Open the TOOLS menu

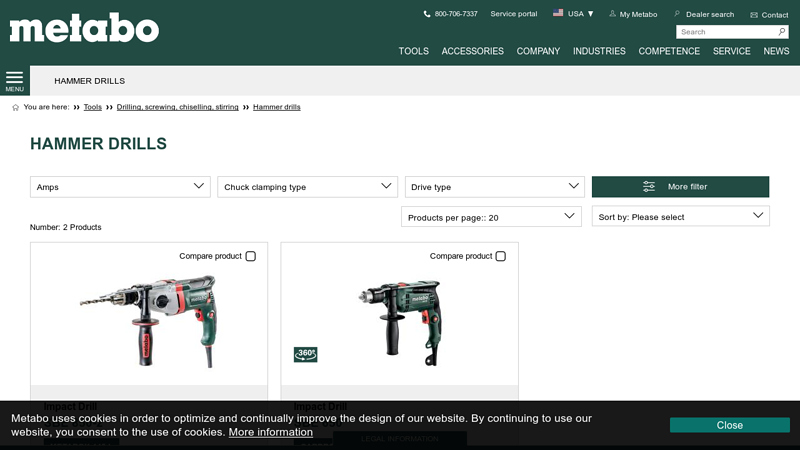(x=414, y=51)
